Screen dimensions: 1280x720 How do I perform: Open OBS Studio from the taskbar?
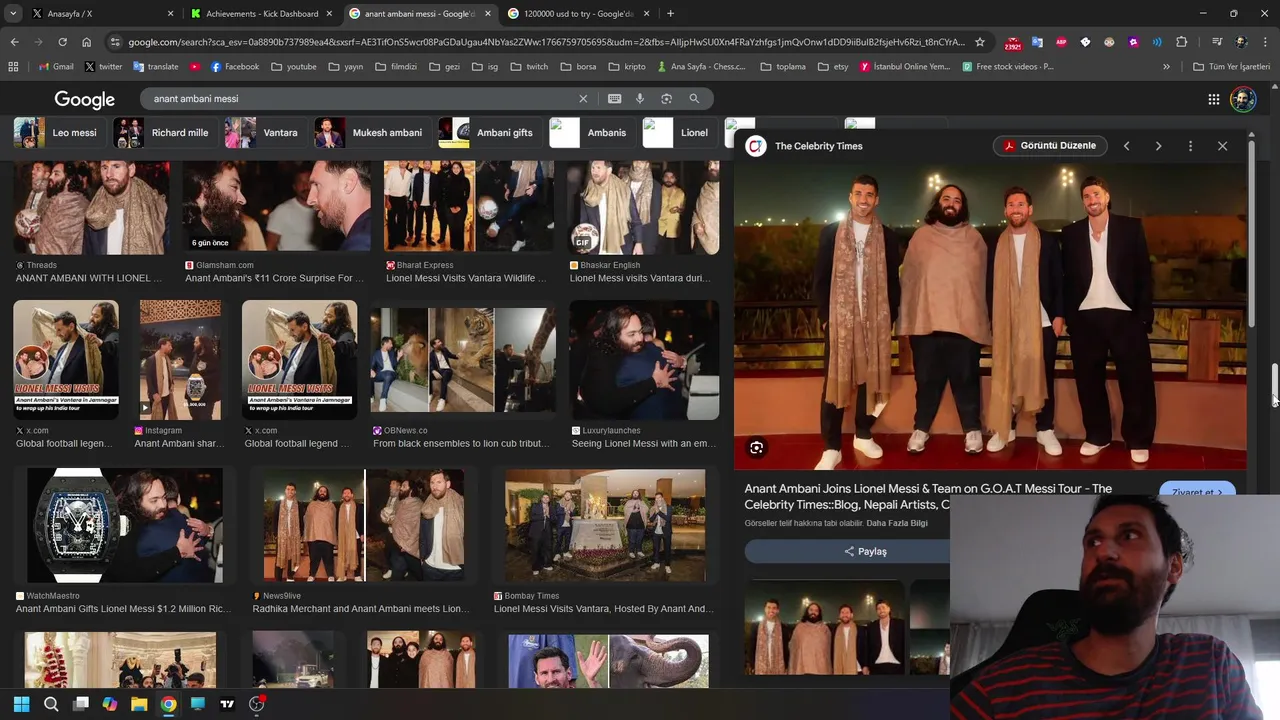256,704
